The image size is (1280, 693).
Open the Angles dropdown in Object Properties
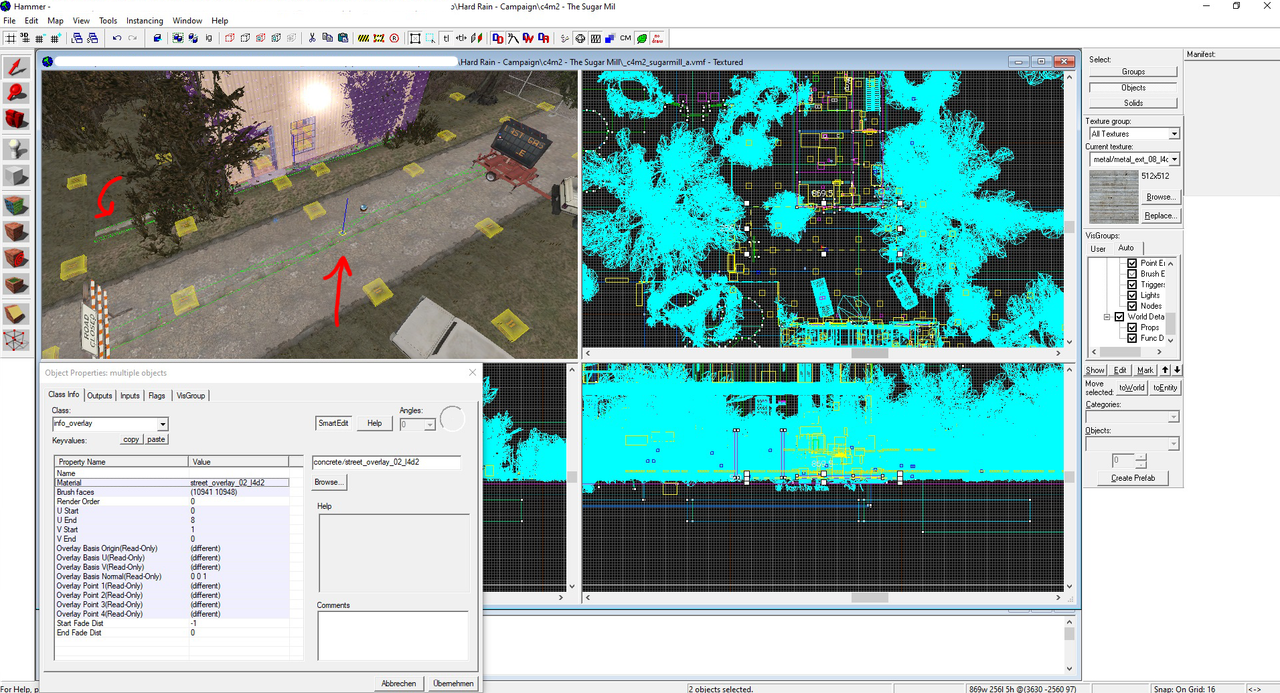[430, 424]
